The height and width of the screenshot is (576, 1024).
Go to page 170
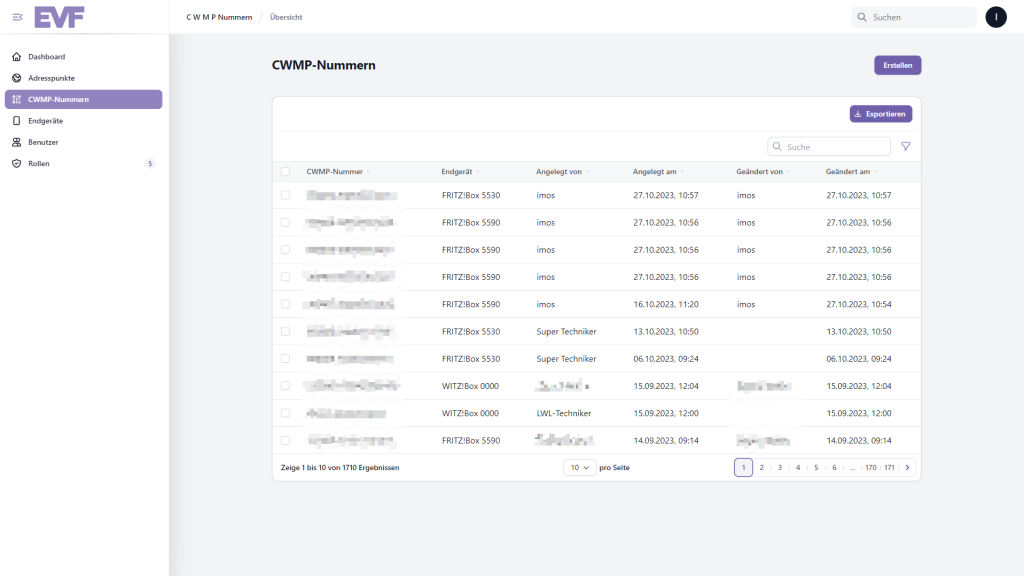(871, 468)
